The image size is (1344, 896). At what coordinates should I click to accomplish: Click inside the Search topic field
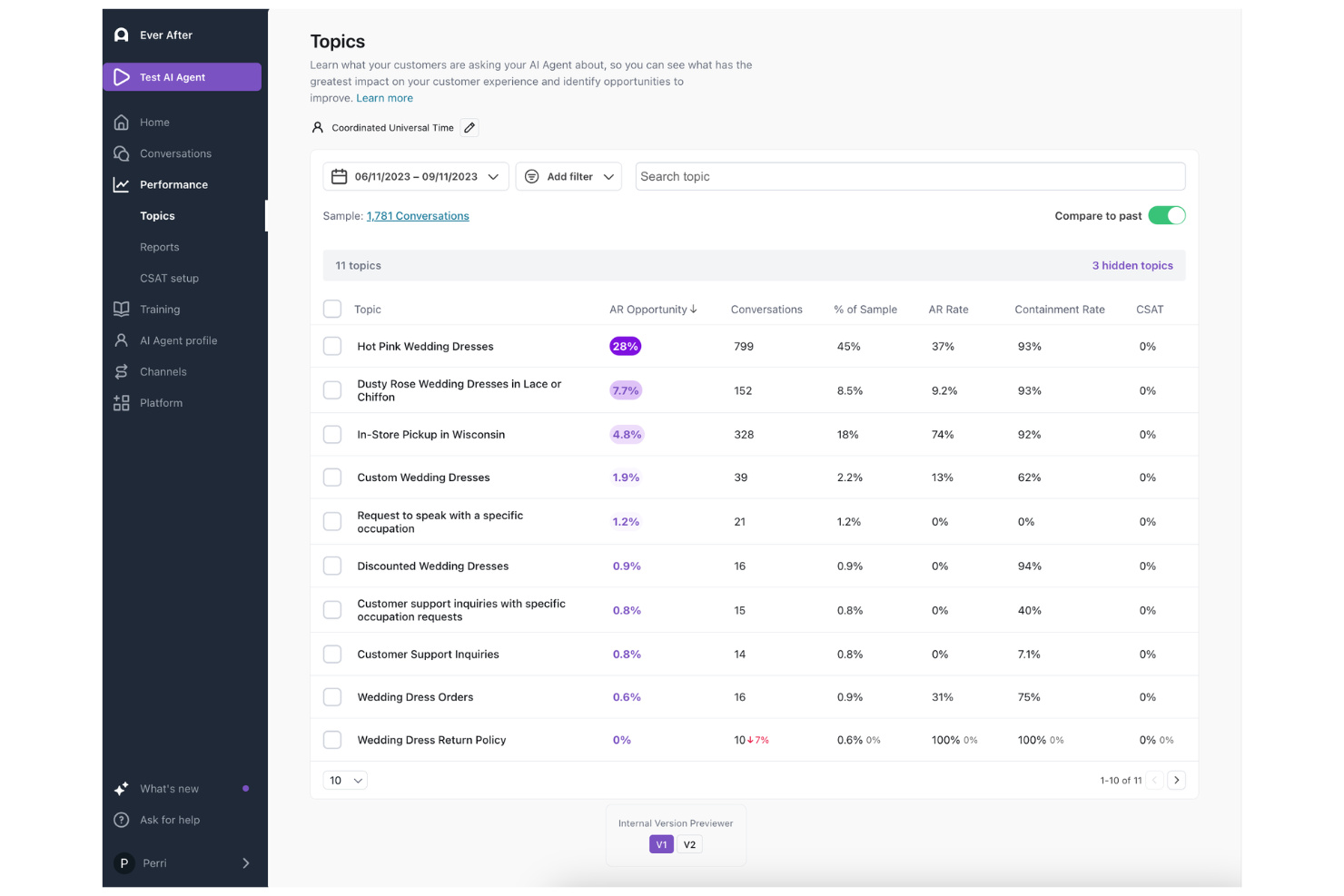pyautogui.click(x=908, y=176)
